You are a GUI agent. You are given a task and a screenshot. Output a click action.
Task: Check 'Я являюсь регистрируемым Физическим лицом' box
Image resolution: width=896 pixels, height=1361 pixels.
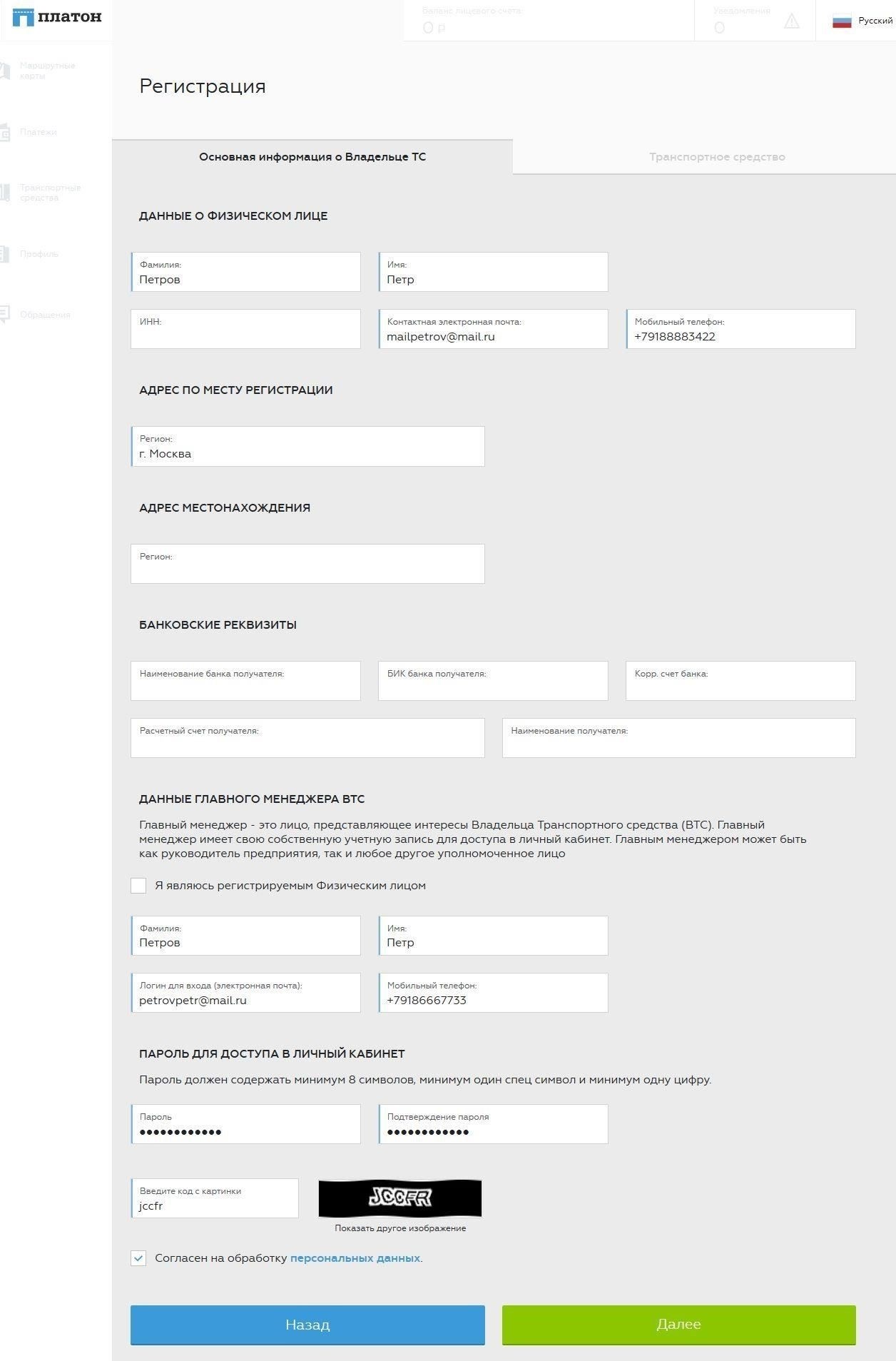(x=138, y=886)
